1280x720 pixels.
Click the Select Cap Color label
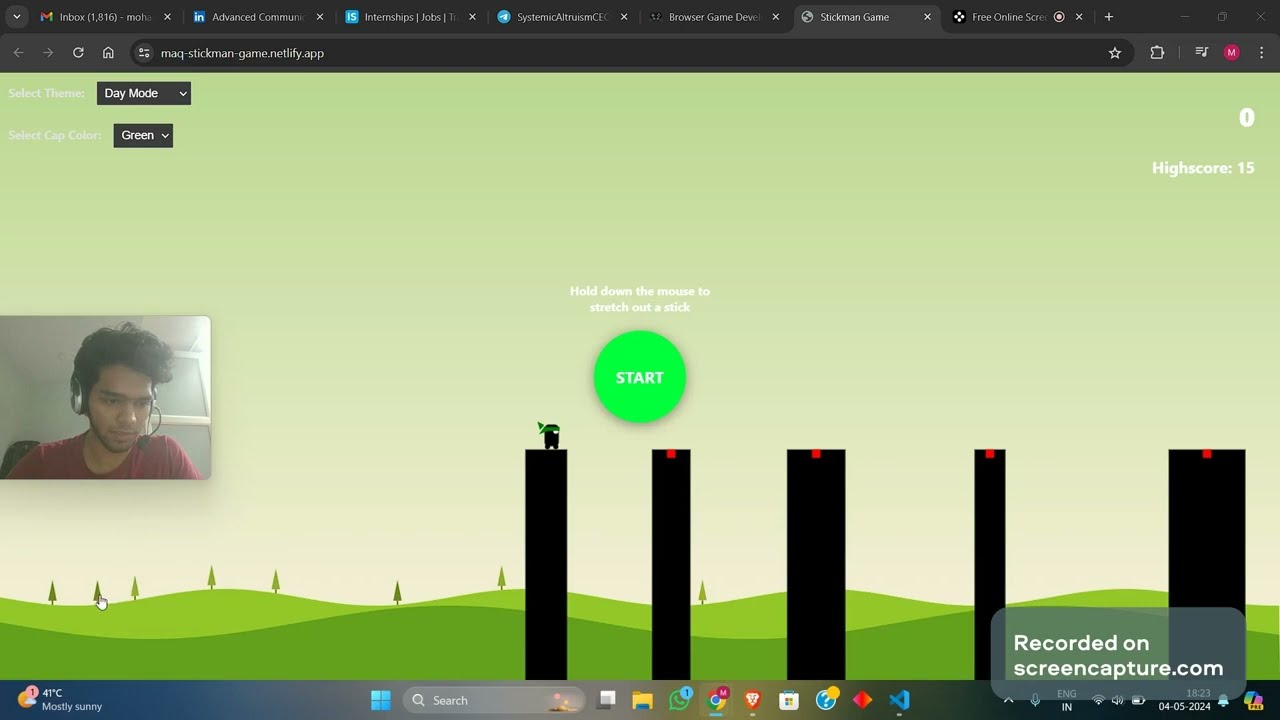point(55,135)
